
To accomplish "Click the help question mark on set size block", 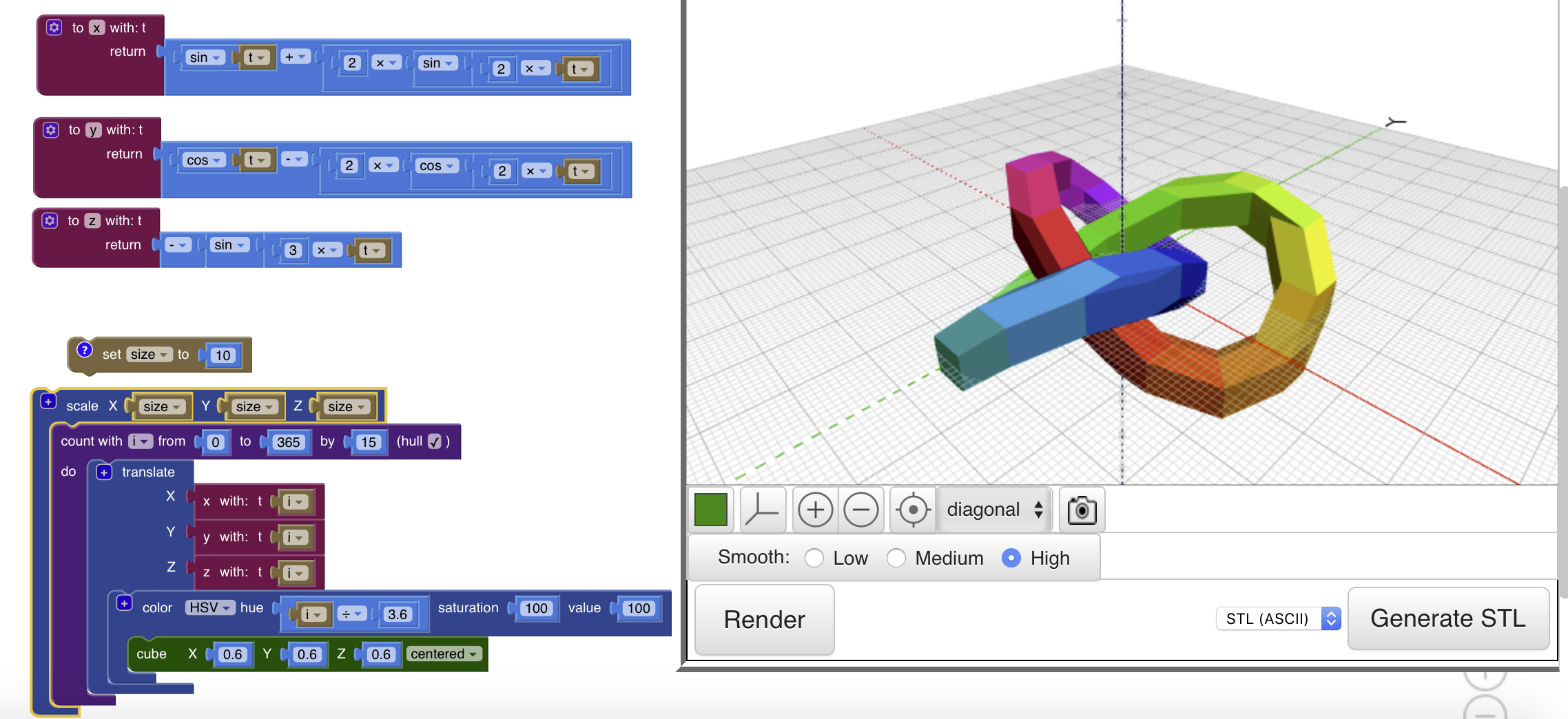I will tap(84, 350).
